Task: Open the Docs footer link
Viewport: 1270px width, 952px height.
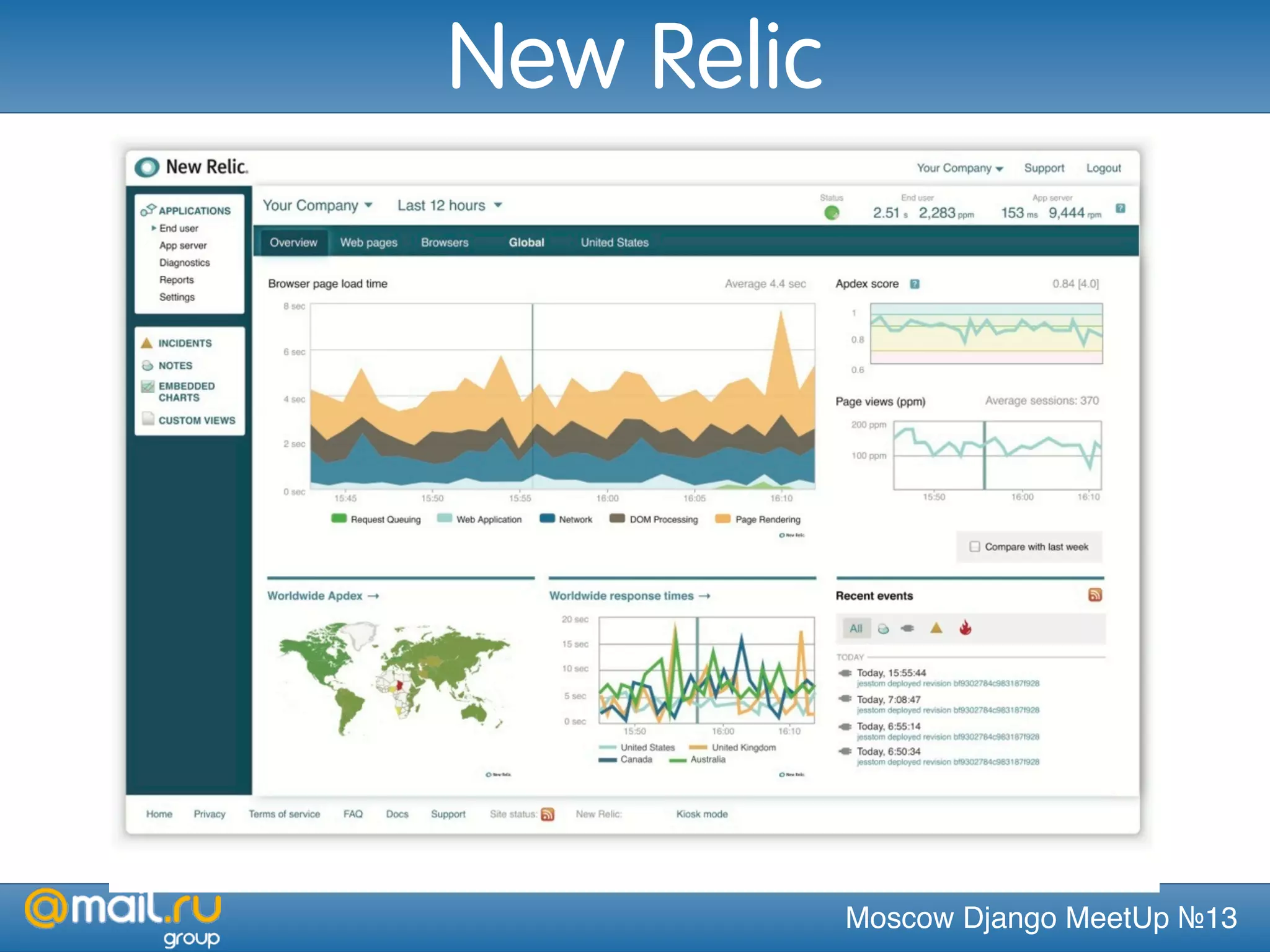Action: (397, 814)
